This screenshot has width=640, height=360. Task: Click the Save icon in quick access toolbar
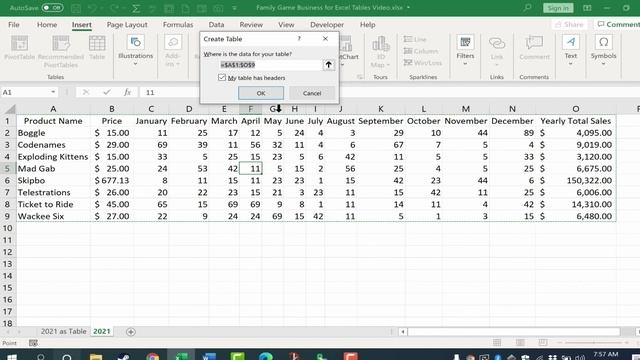coord(76,8)
